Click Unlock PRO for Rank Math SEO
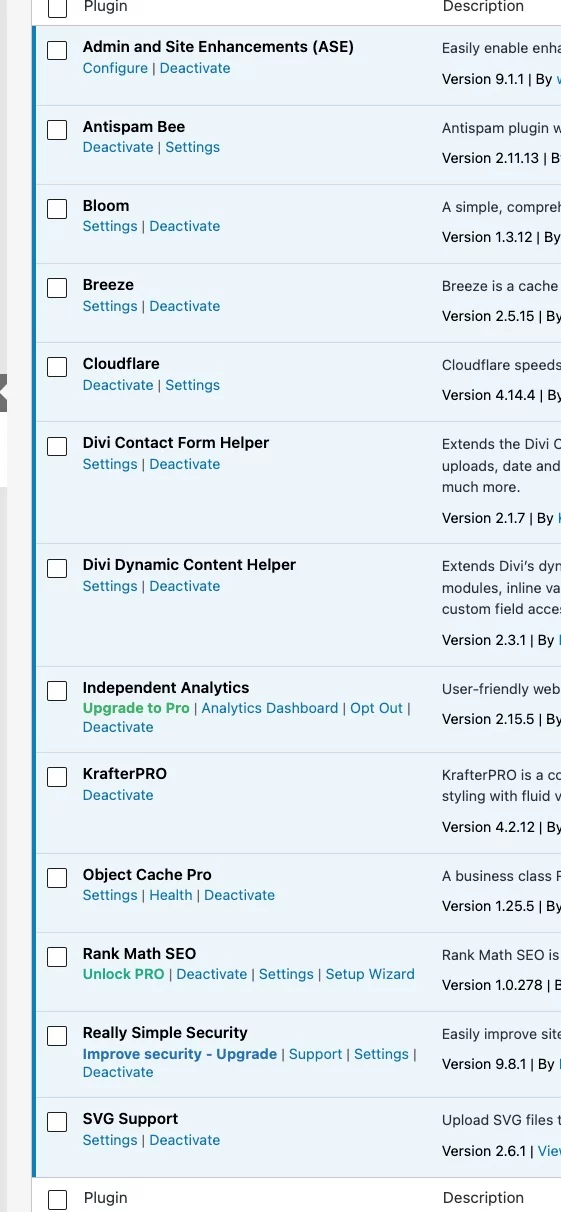 [124, 974]
